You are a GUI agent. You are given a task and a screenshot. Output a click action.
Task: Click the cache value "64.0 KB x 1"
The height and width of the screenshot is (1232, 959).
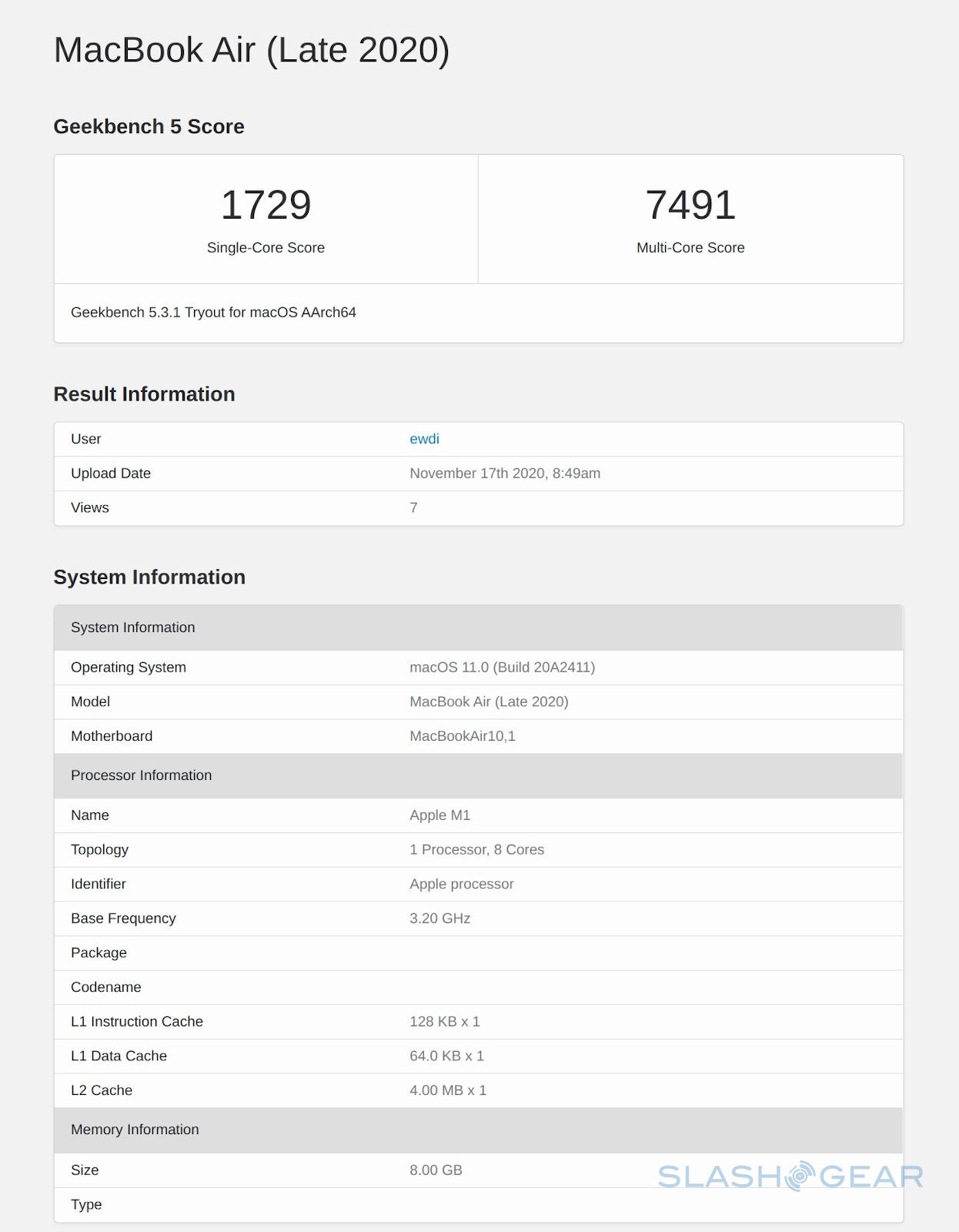tap(446, 1056)
